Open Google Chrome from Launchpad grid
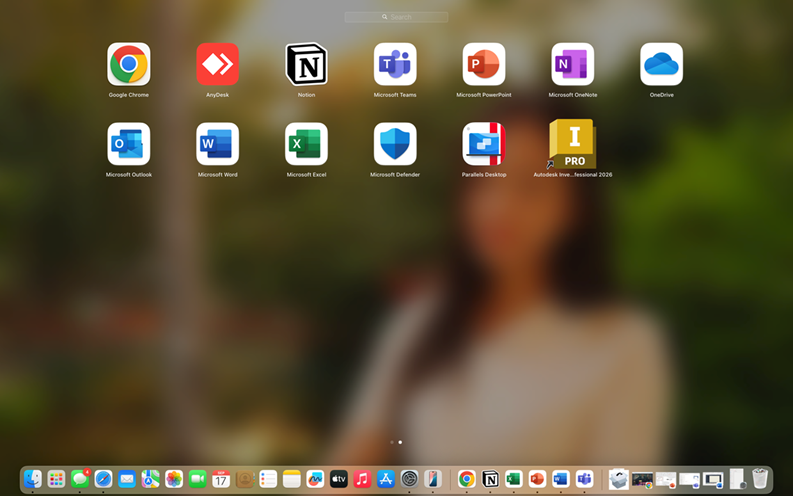 point(128,64)
